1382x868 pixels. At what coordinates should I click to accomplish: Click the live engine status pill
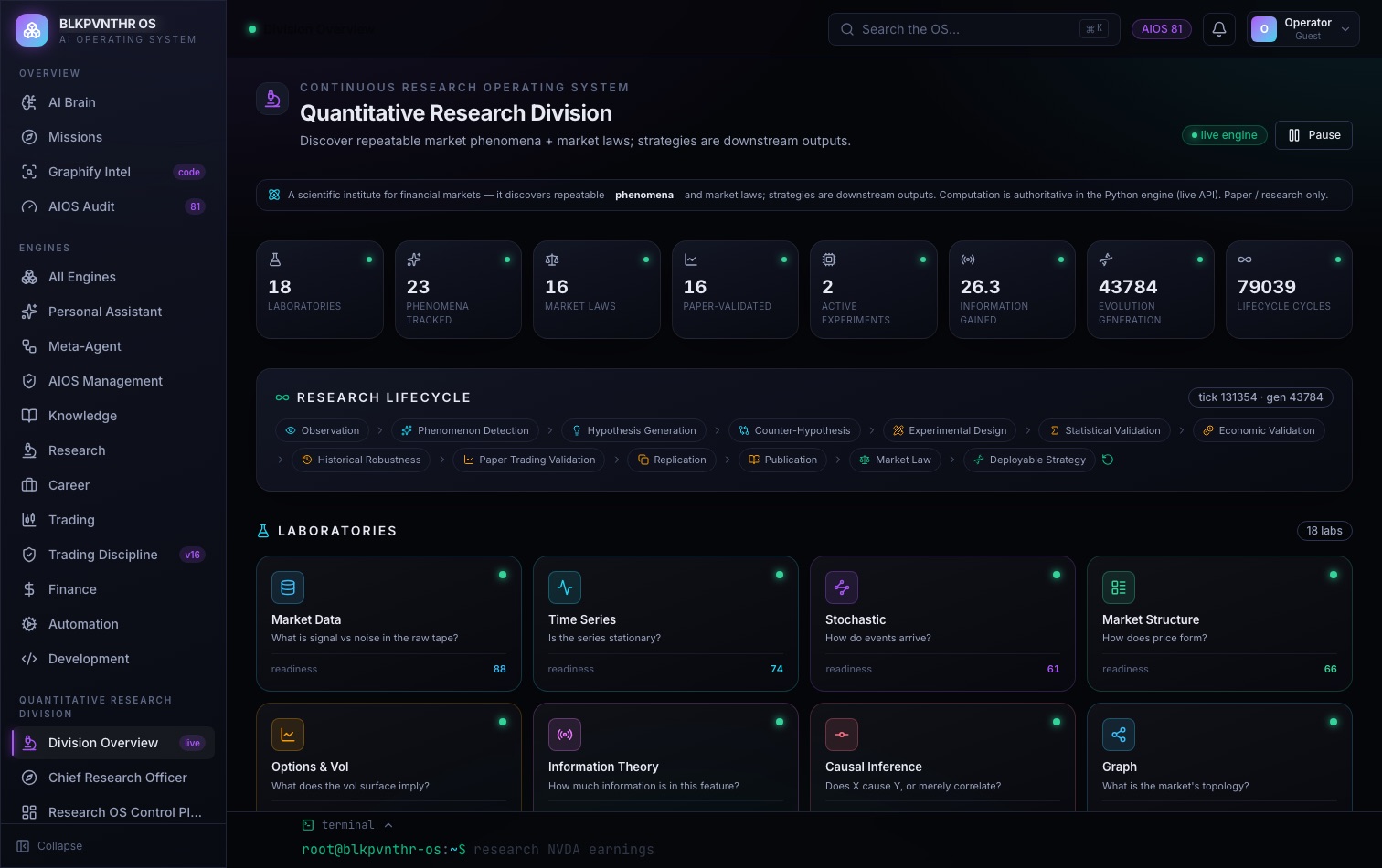coord(1225,135)
